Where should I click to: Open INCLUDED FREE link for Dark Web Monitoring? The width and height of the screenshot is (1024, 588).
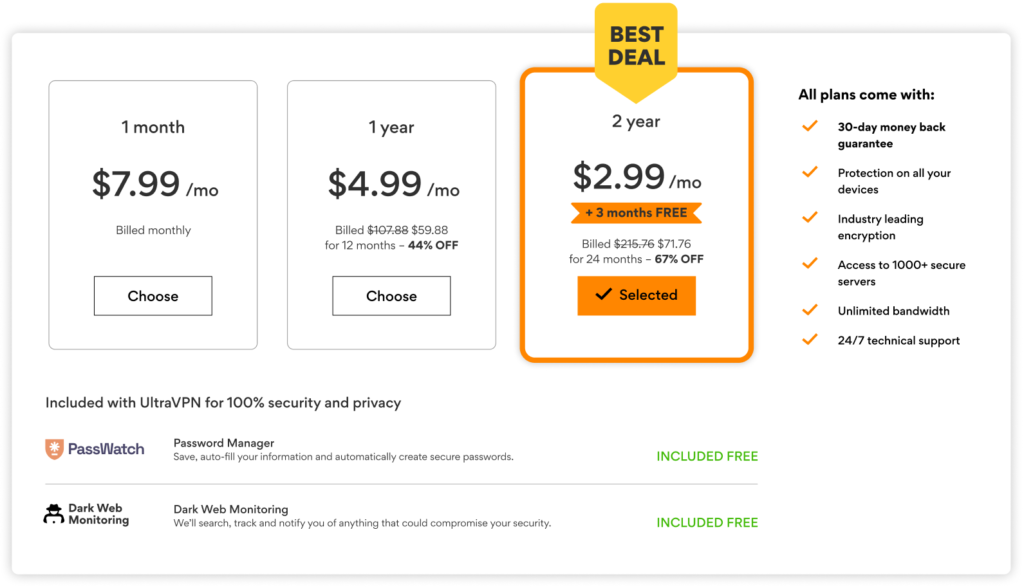tap(707, 521)
